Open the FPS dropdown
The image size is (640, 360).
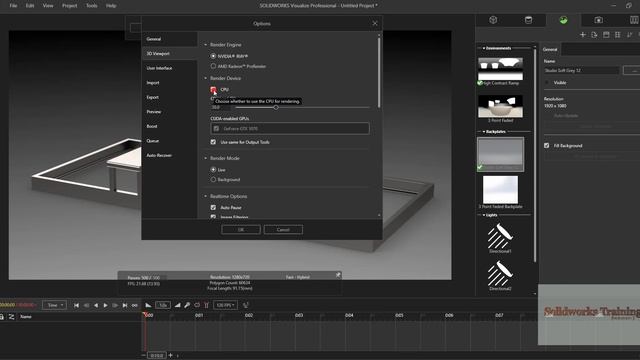(x=226, y=305)
